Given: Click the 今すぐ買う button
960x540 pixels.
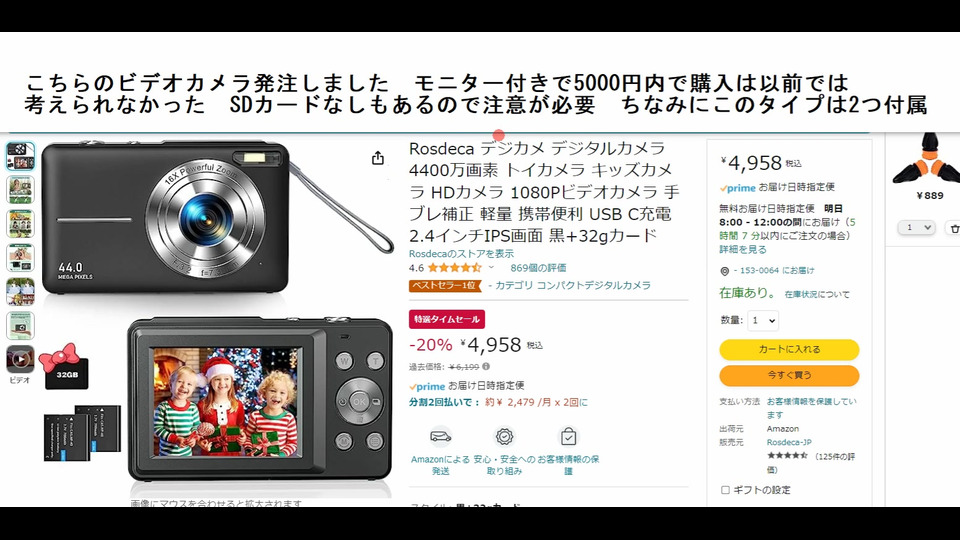Looking at the screenshot, I should (x=789, y=375).
